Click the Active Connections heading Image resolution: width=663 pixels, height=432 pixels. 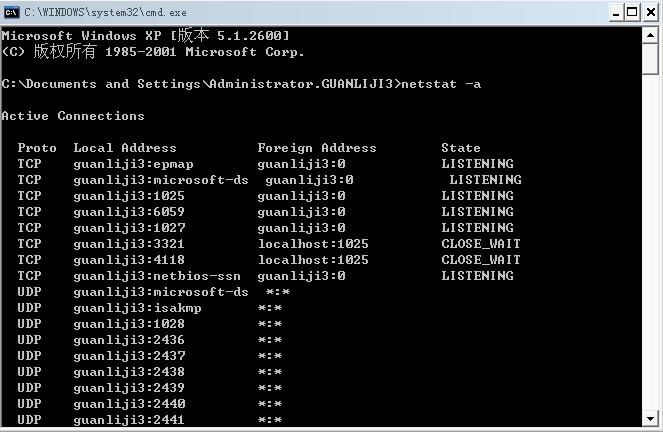pos(73,116)
